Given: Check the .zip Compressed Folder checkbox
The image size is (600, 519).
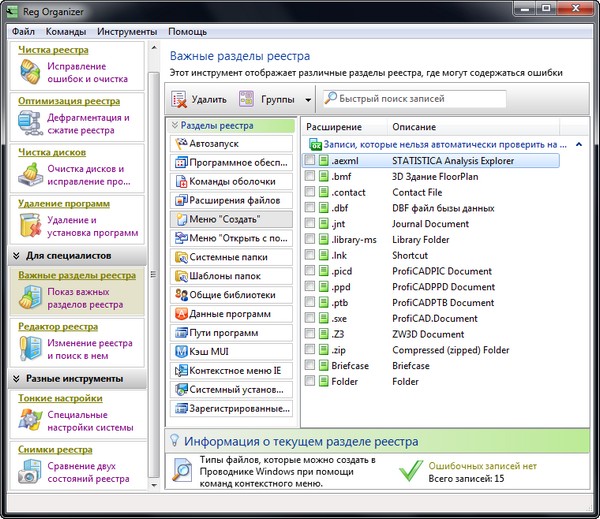Looking at the screenshot, I should click(x=310, y=350).
